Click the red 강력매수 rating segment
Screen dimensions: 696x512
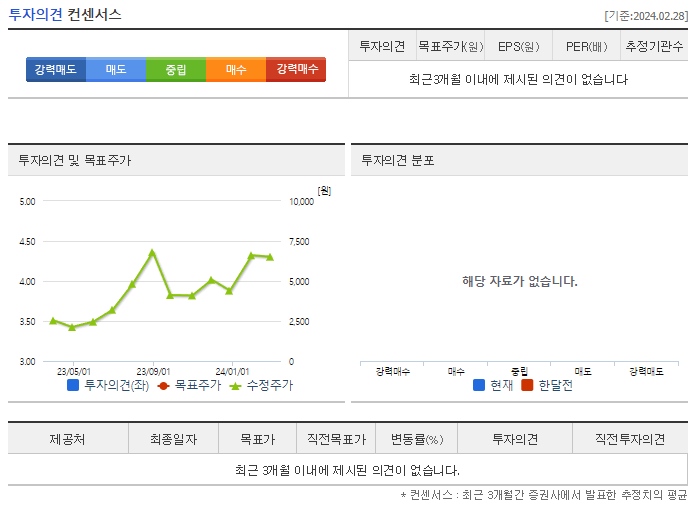pos(296,69)
